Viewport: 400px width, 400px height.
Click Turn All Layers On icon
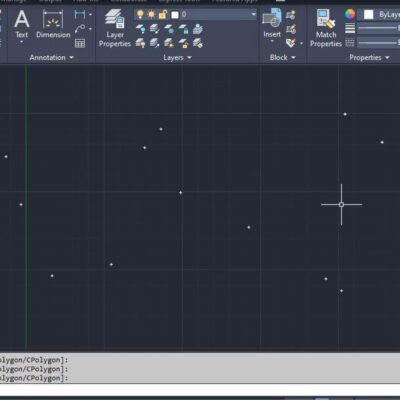click(x=140, y=43)
